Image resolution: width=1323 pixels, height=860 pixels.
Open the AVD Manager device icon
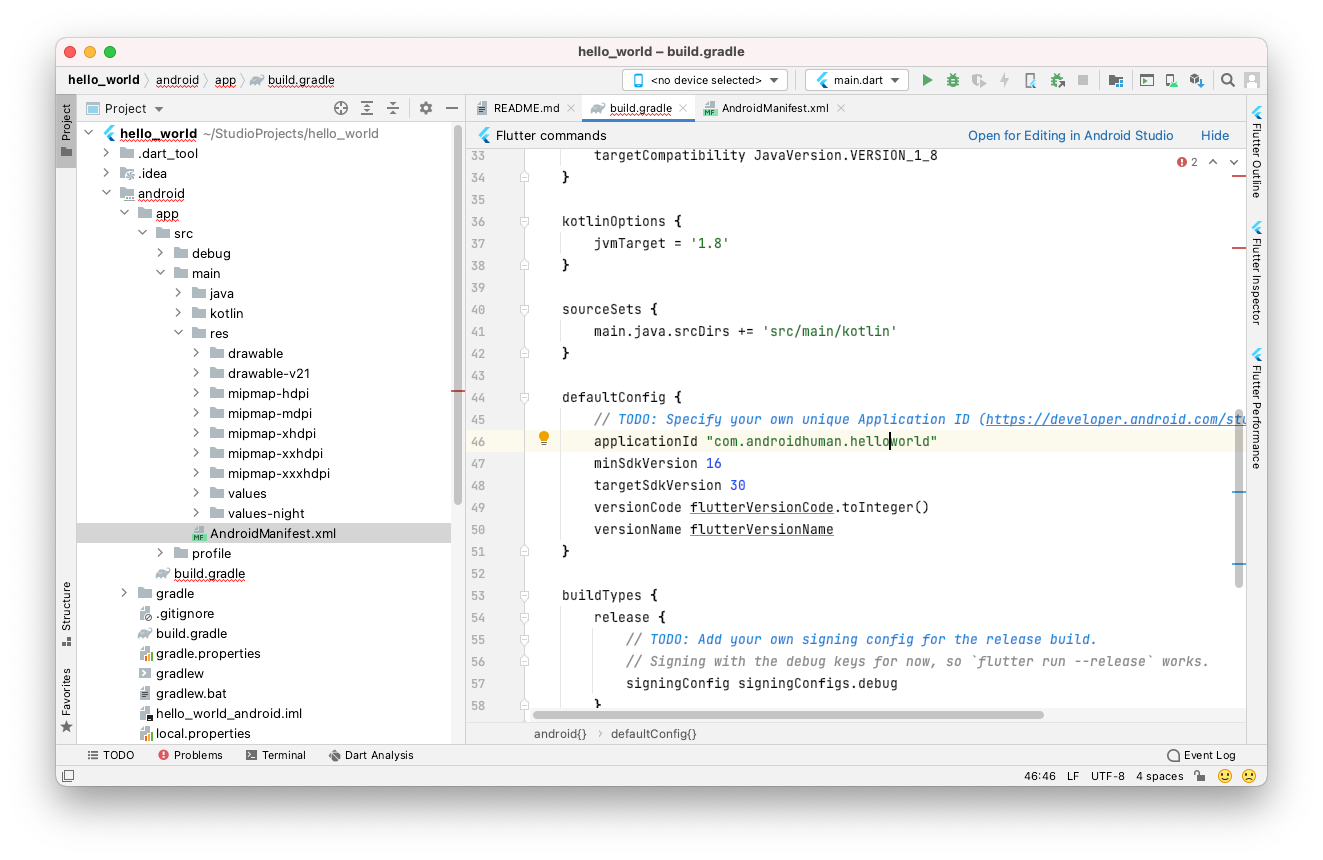(1170, 80)
